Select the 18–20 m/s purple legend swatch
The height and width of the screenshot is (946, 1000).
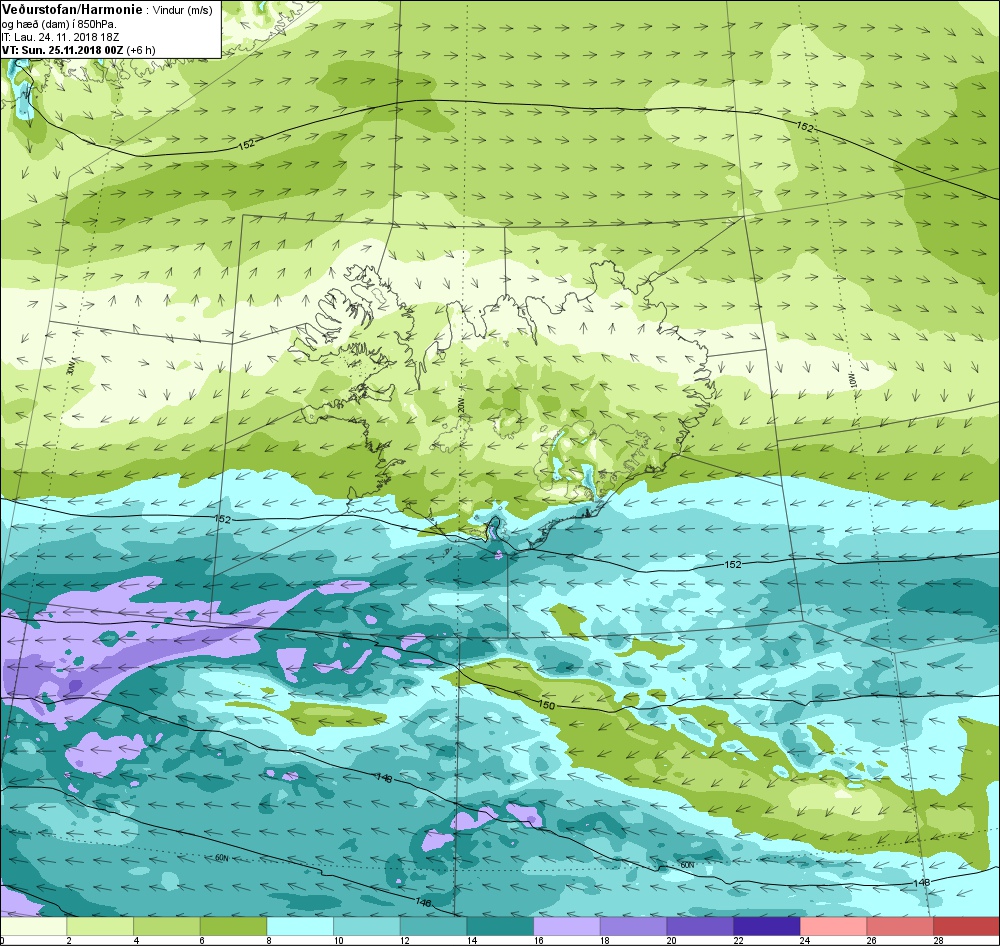633,926
